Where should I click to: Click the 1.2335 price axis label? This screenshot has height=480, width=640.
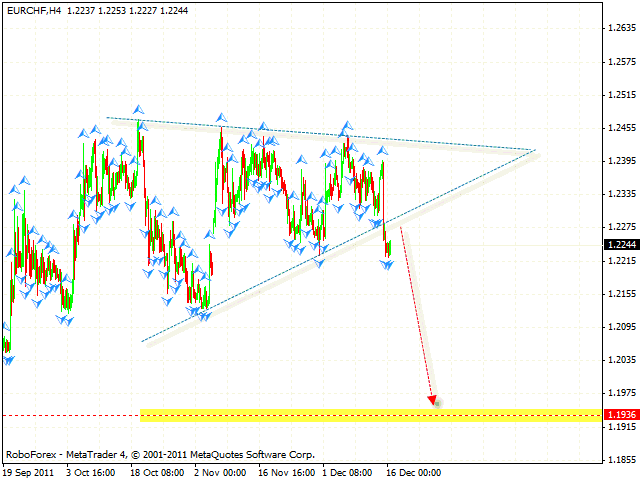point(620,194)
